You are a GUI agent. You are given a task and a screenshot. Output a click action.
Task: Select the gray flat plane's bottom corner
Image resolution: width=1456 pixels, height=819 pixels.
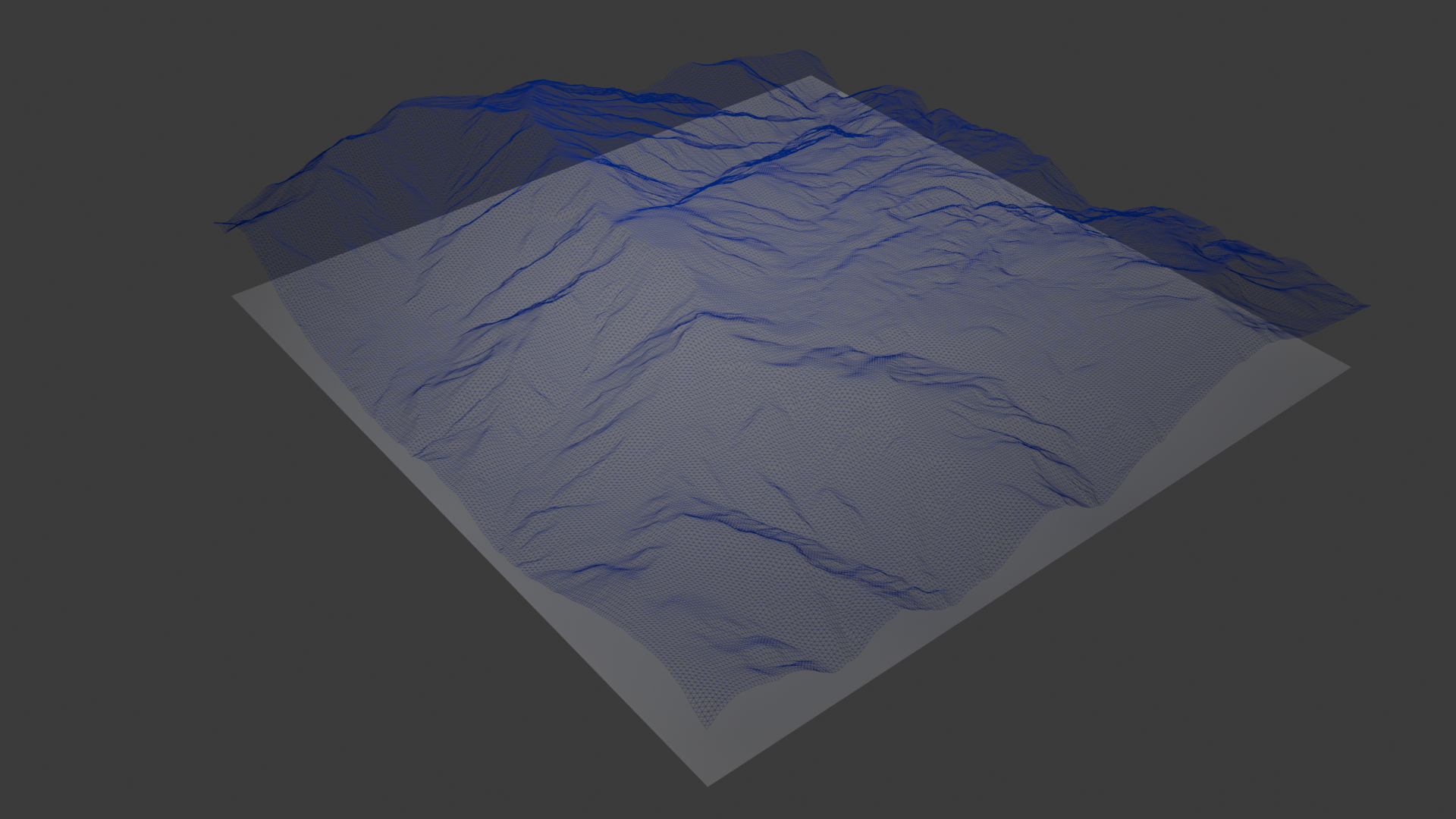tap(708, 784)
